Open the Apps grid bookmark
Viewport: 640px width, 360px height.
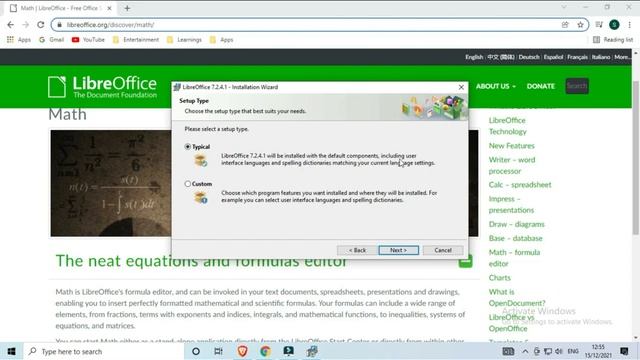pyautogui.click(x=19, y=40)
